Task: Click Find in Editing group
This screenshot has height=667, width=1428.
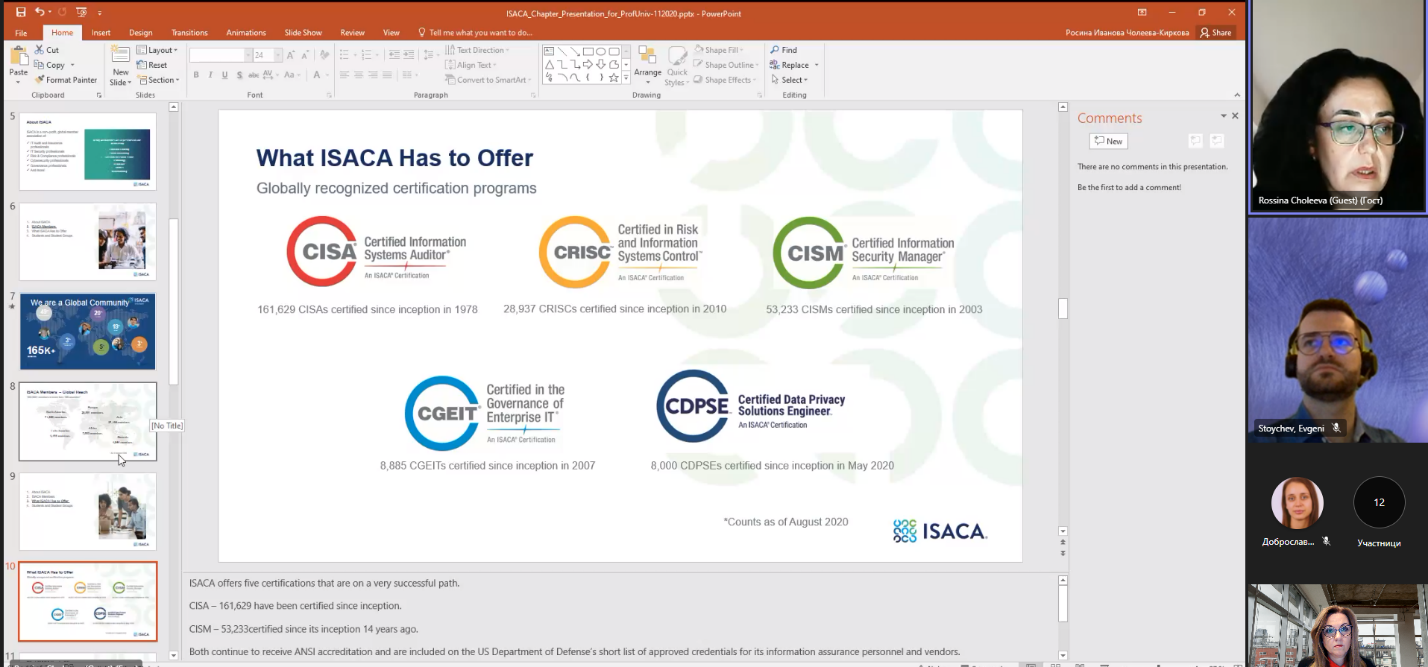Action: click(x=783, y=50)
